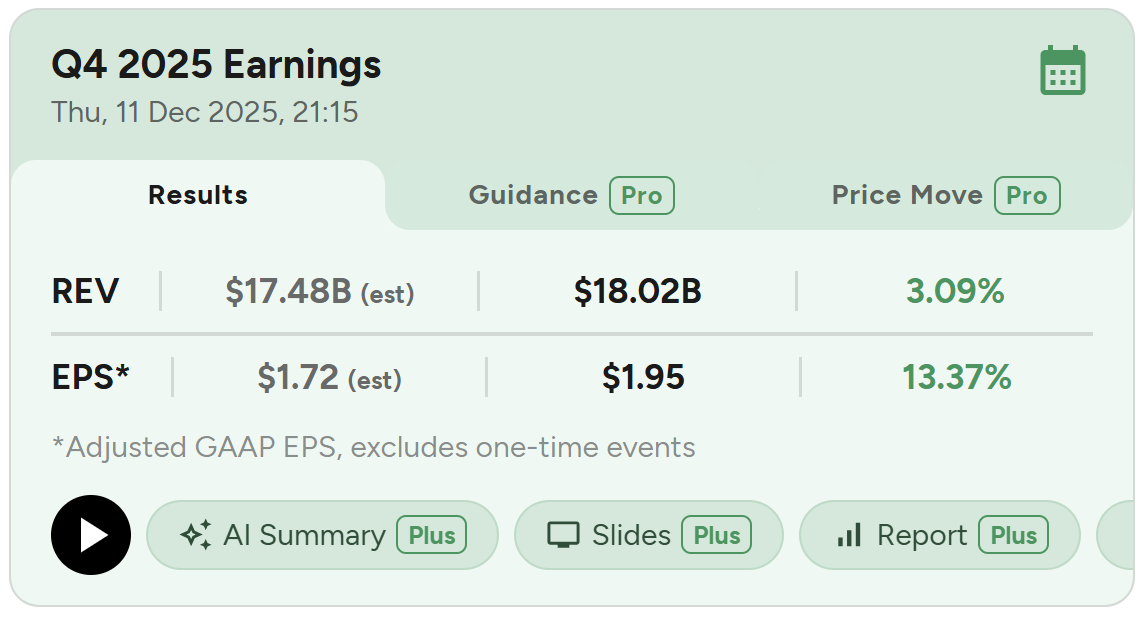
Task: Click the Plus badge on Report
Action: coord(1014,535)
